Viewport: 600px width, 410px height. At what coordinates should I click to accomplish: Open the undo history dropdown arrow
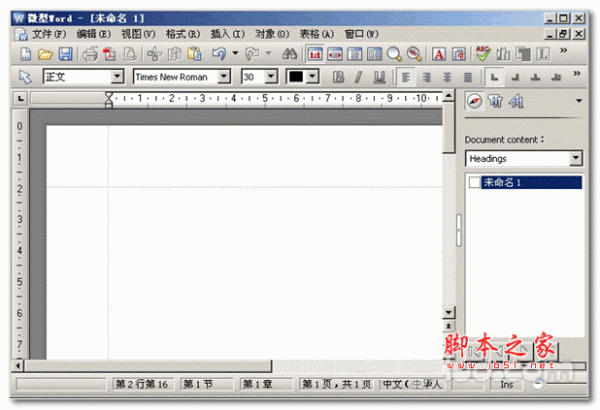click(x=235, y=53)
